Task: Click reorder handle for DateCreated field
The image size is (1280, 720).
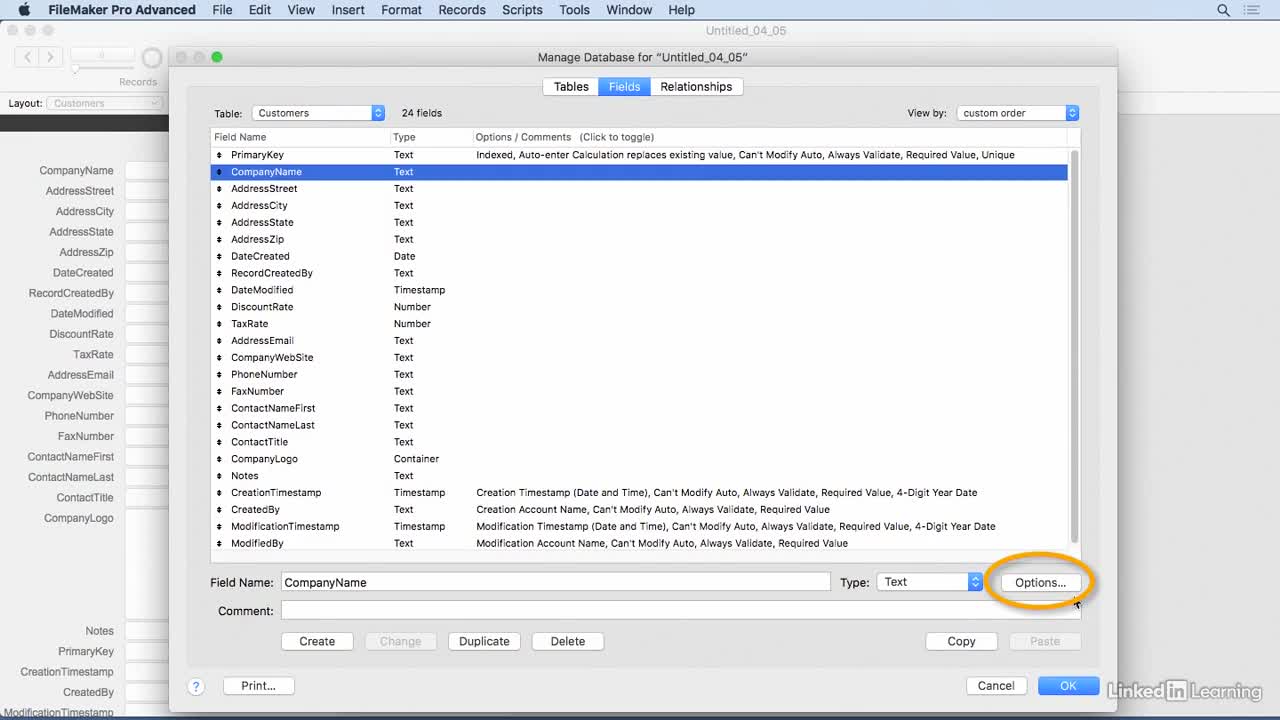Action: coord(219,256)
